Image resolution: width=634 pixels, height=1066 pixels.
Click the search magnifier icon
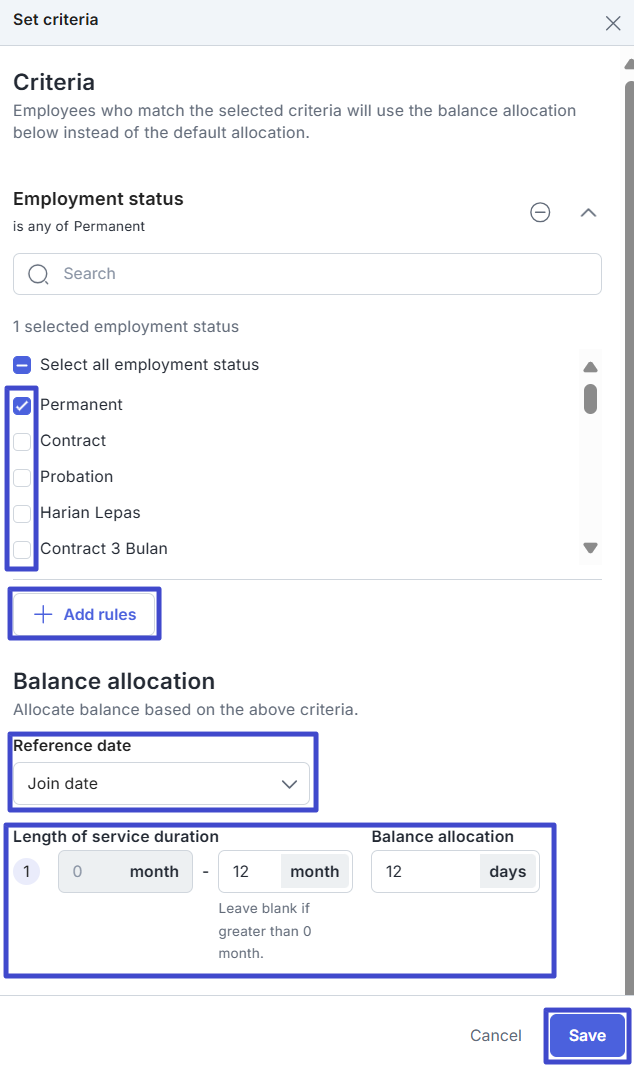38,274
